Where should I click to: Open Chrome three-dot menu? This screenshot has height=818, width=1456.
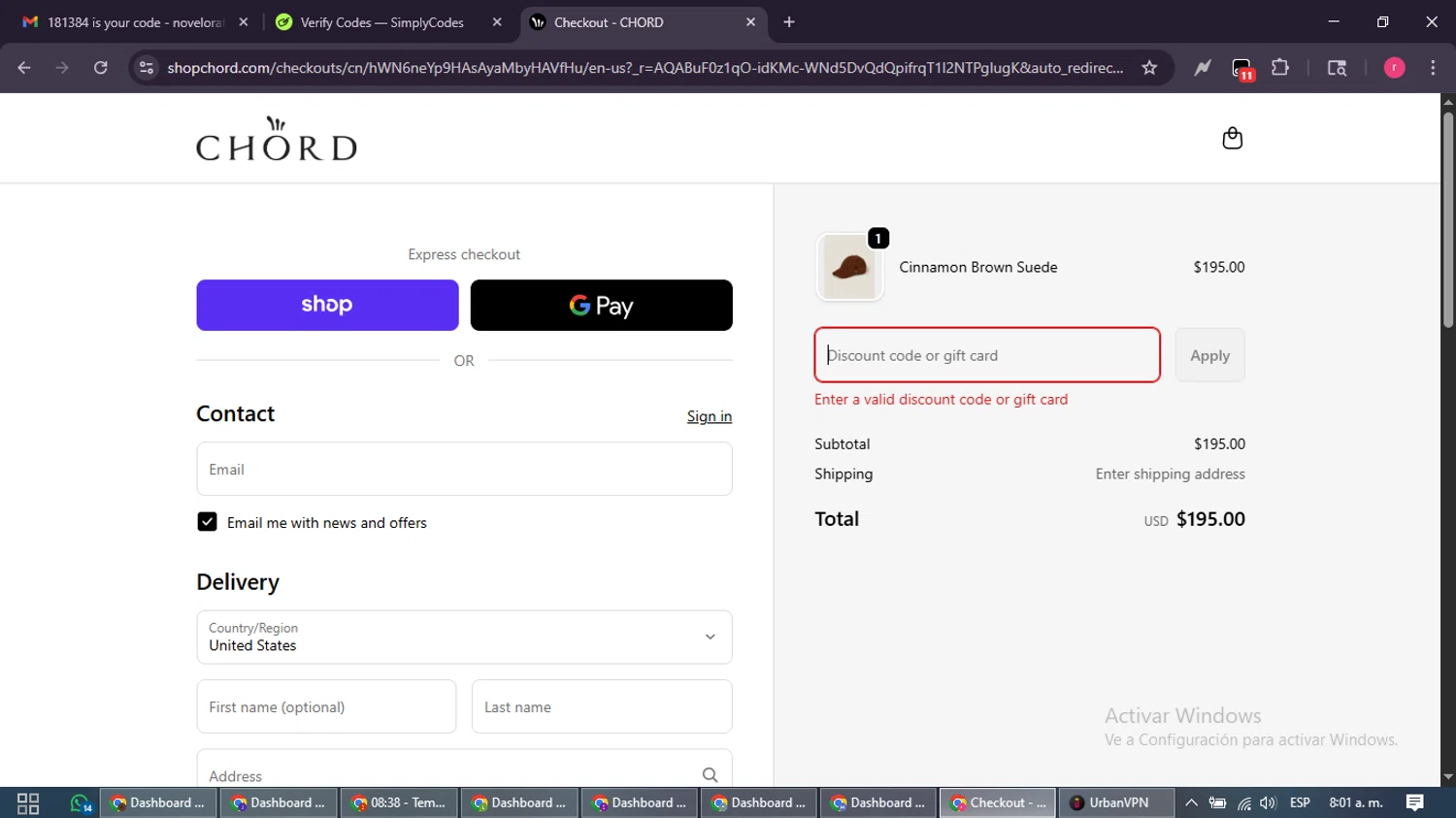tap(1433, 68)
